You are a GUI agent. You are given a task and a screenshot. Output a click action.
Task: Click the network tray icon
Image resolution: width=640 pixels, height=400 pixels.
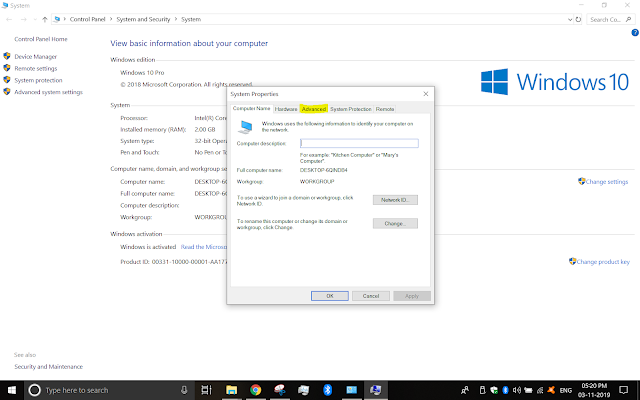pos(540,390)
